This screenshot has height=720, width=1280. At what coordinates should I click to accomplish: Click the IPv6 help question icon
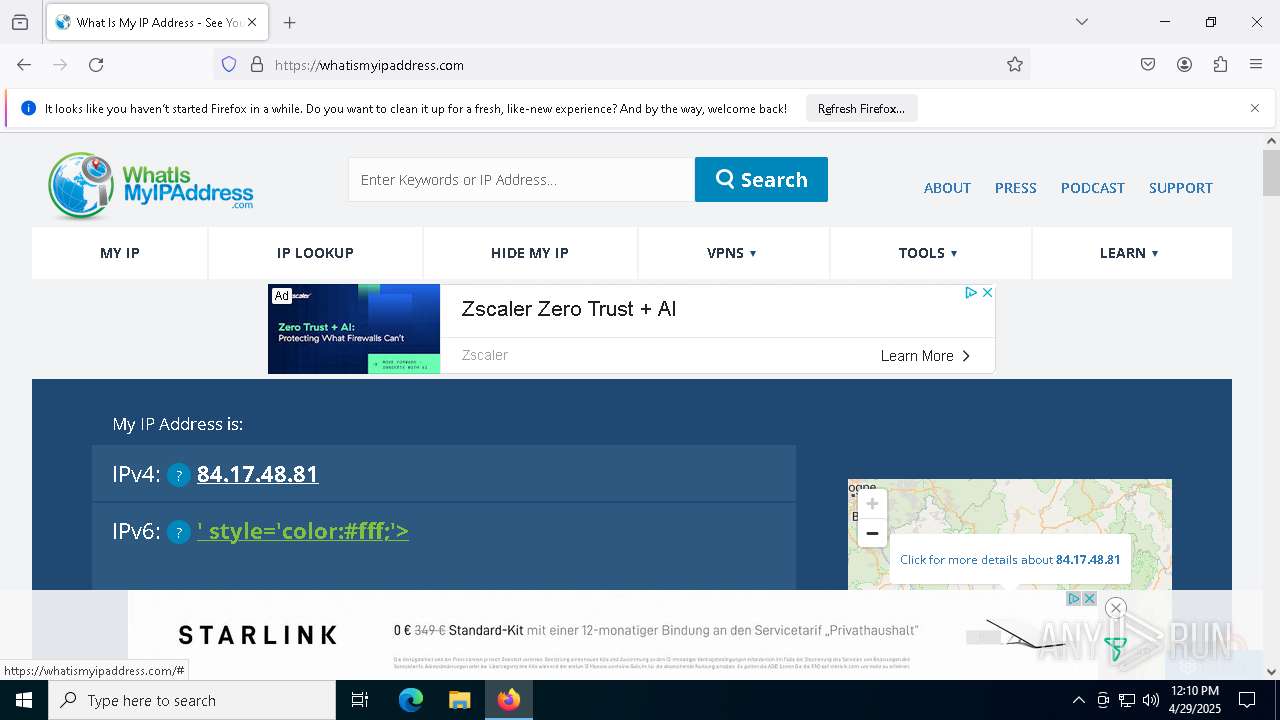coord(178,532)
